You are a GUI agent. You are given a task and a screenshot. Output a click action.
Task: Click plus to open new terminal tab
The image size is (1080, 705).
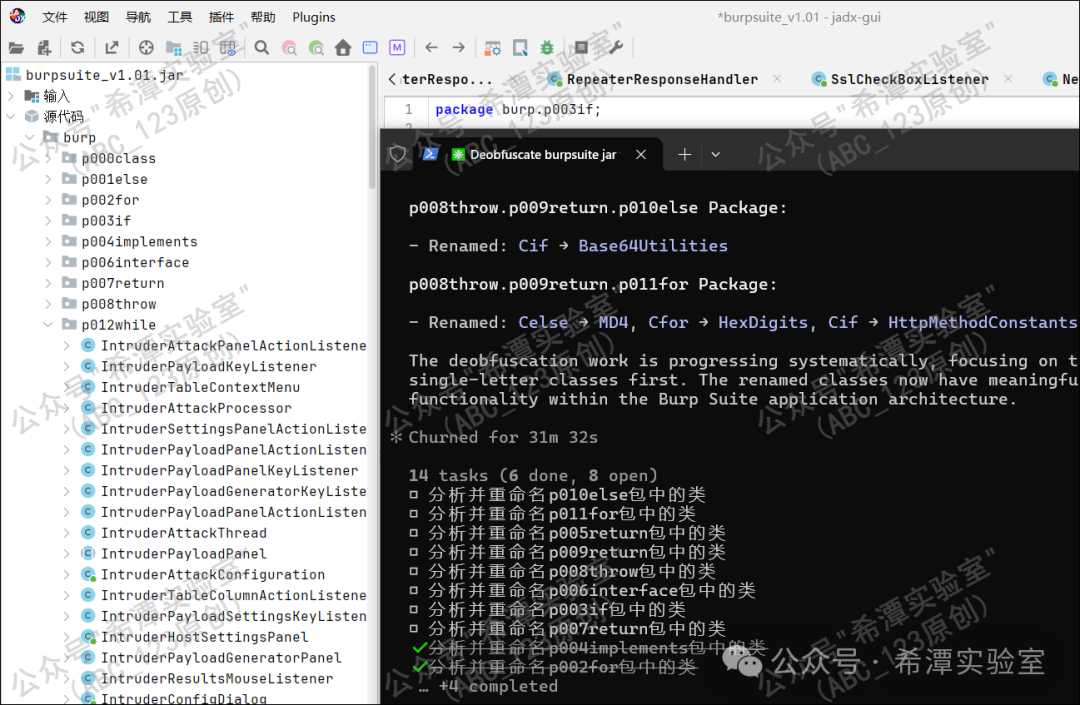coord(684,154)
